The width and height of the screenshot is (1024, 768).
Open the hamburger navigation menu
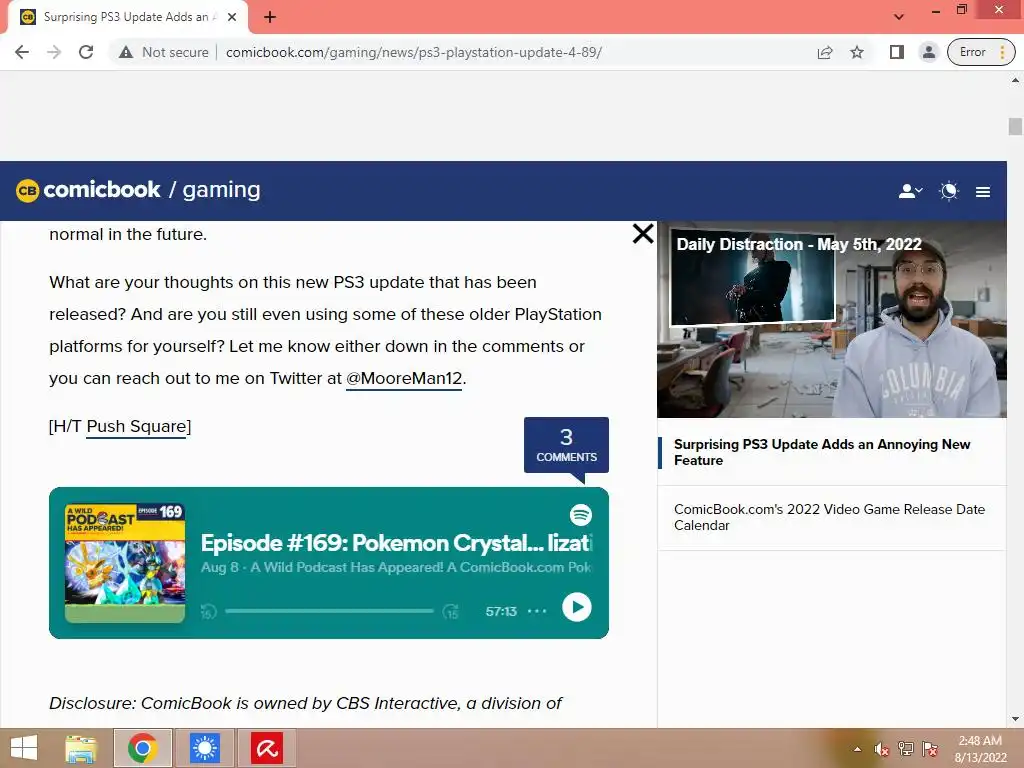[x=983, y=192]
